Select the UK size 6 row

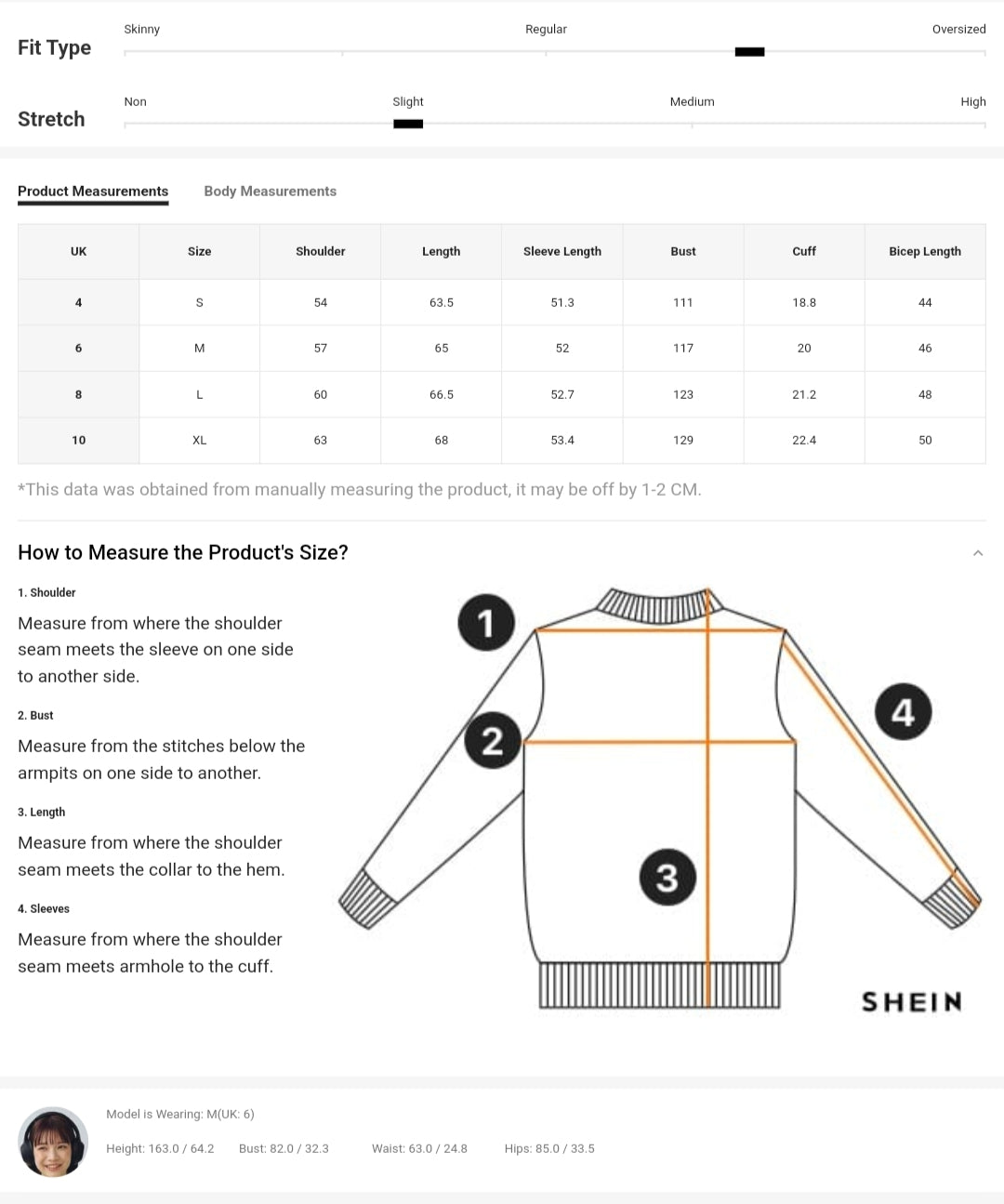pos(78,349)
